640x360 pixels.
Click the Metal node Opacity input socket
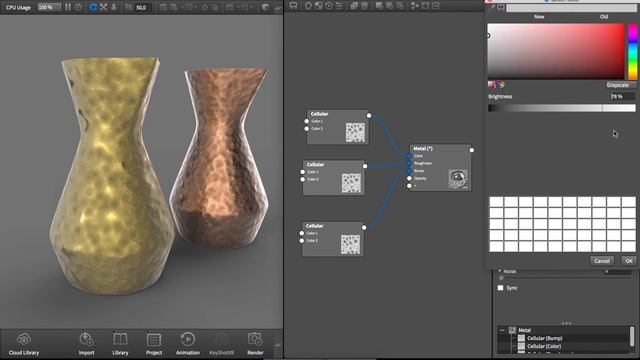pos(409,178)
